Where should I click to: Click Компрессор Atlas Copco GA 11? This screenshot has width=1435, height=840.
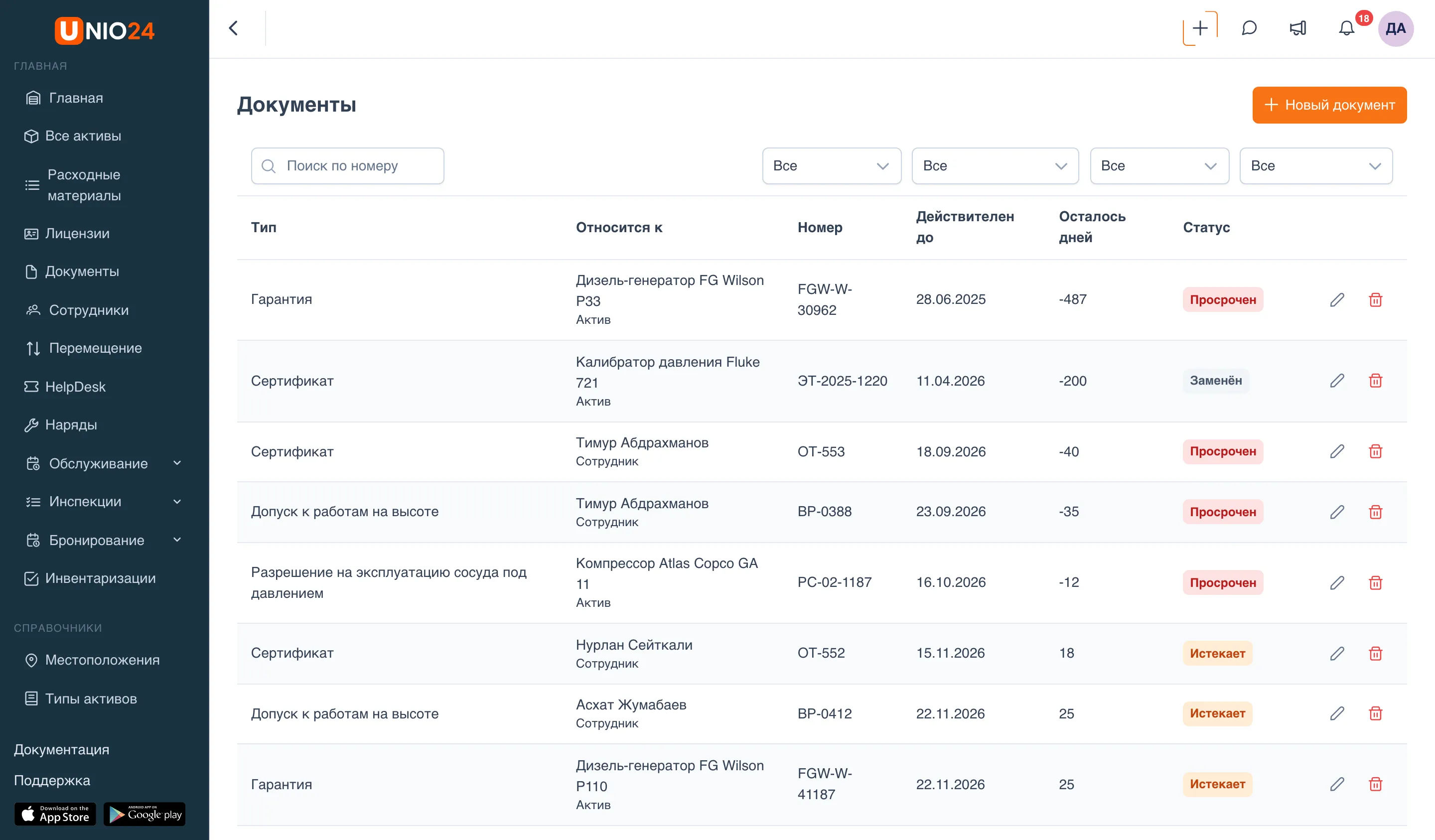pyautogui.click(x=666, y=573)
